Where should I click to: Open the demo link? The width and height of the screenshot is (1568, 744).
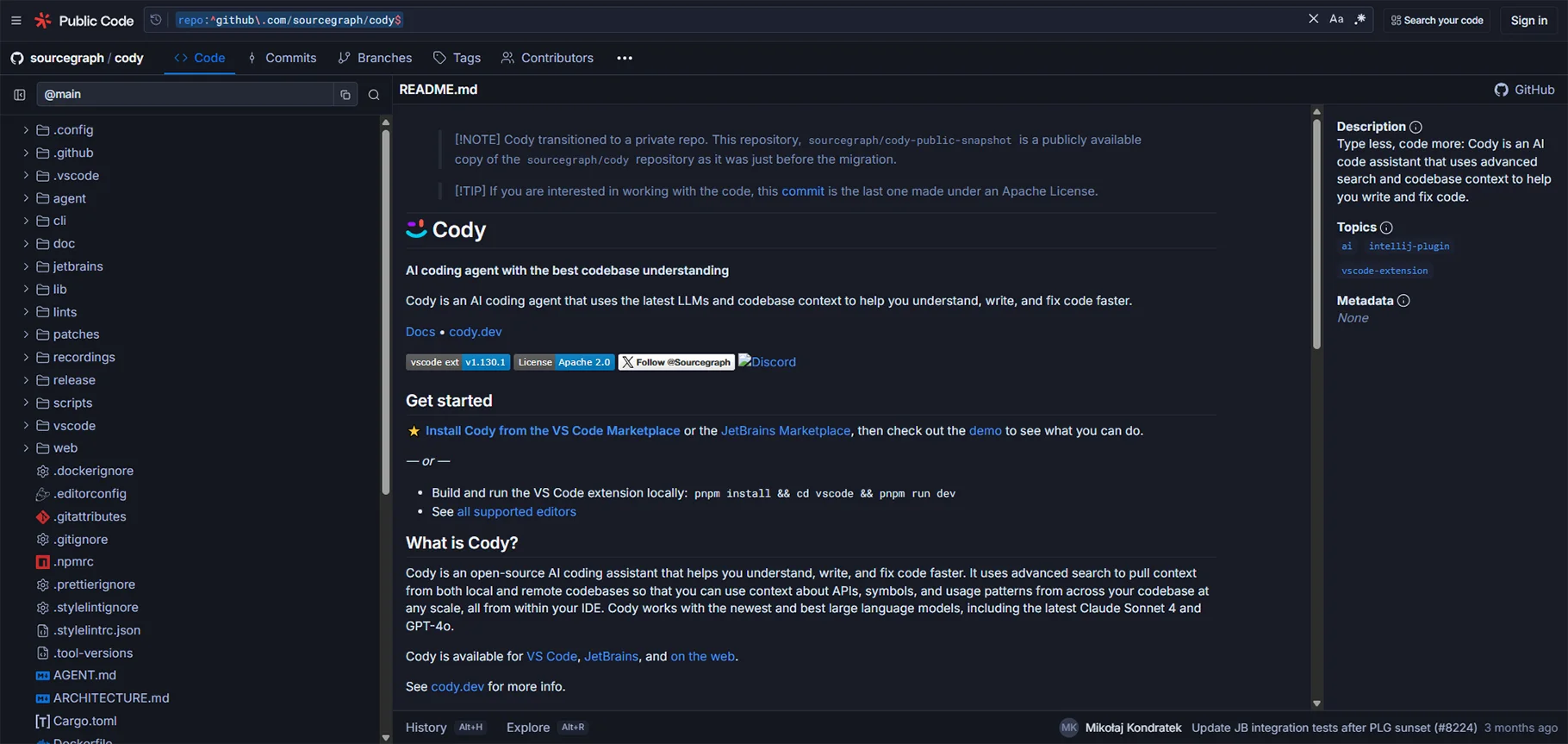(x=986, y=431)
